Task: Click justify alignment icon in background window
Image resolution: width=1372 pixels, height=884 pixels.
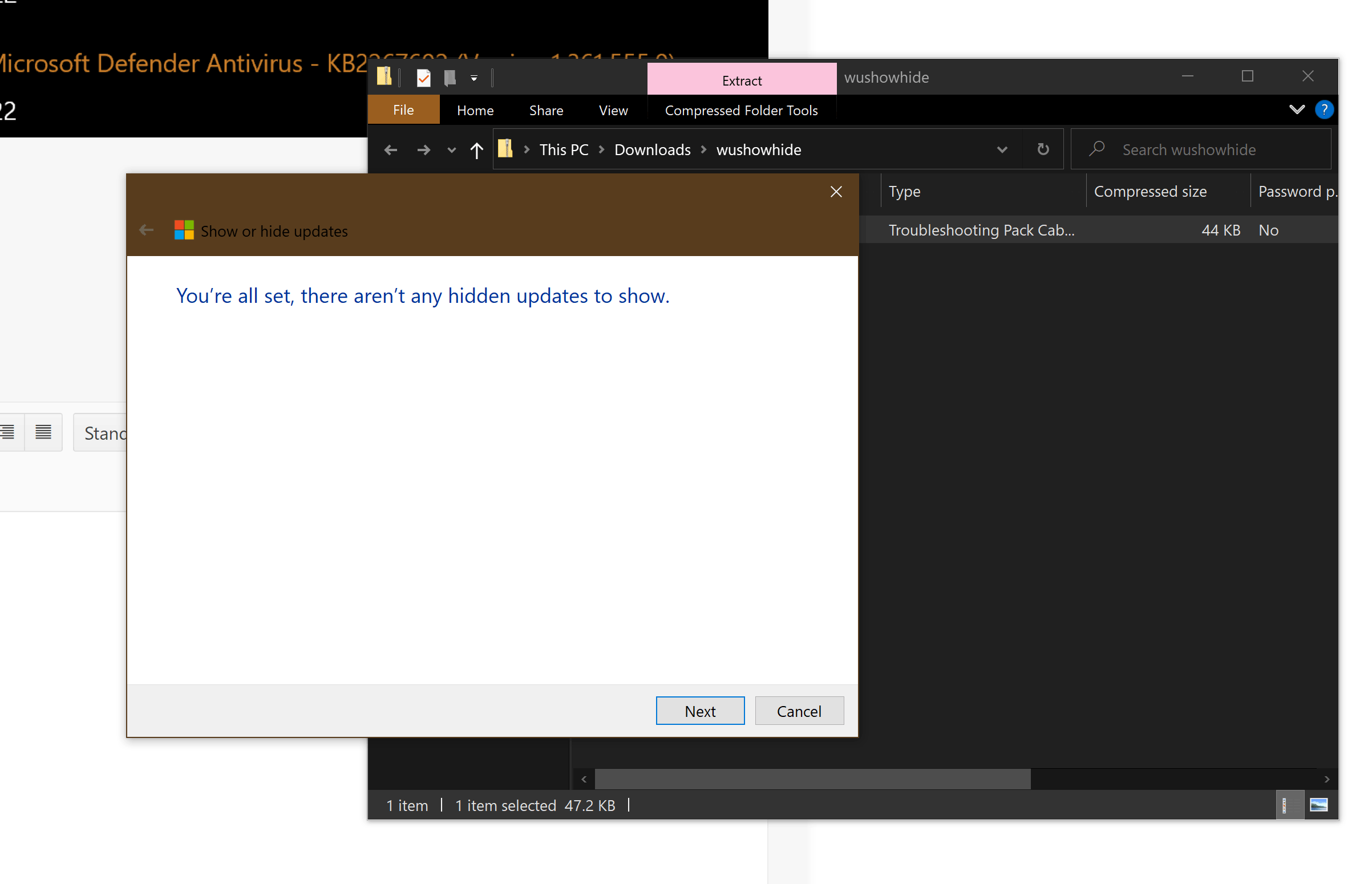Action: tap(43, 432)
